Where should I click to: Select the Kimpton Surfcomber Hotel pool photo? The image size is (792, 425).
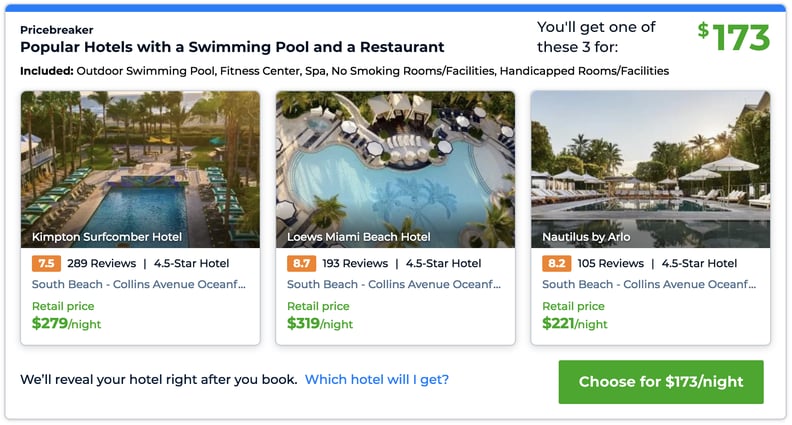pos(140,169)
